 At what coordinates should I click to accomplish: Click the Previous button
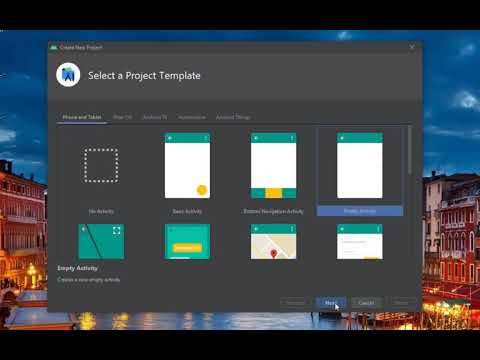pos(295,303)
